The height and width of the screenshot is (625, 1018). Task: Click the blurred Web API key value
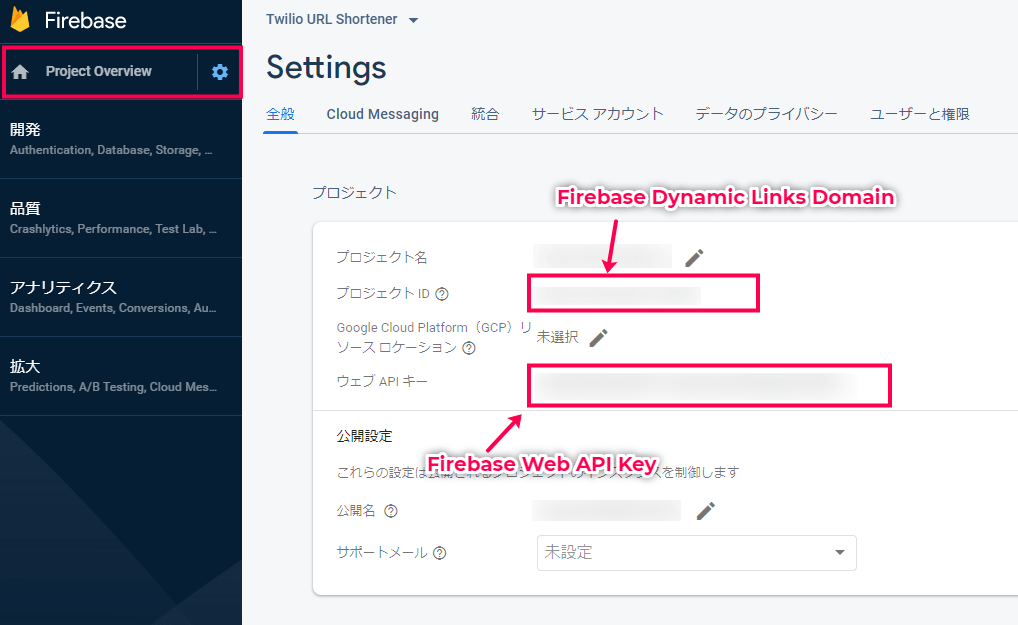coord(695,386)
